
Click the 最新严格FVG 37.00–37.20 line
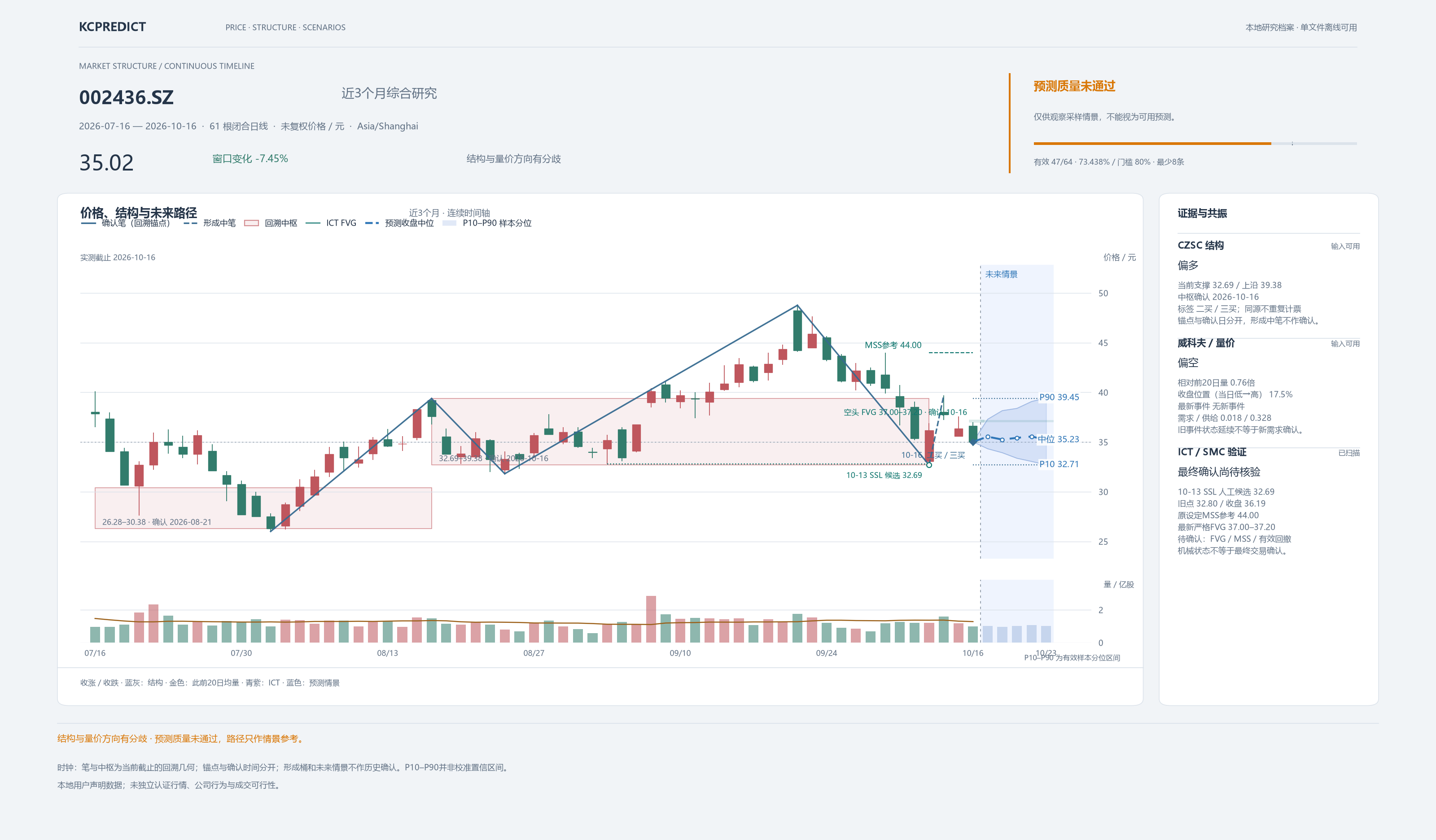click(x=1226, y=527)
